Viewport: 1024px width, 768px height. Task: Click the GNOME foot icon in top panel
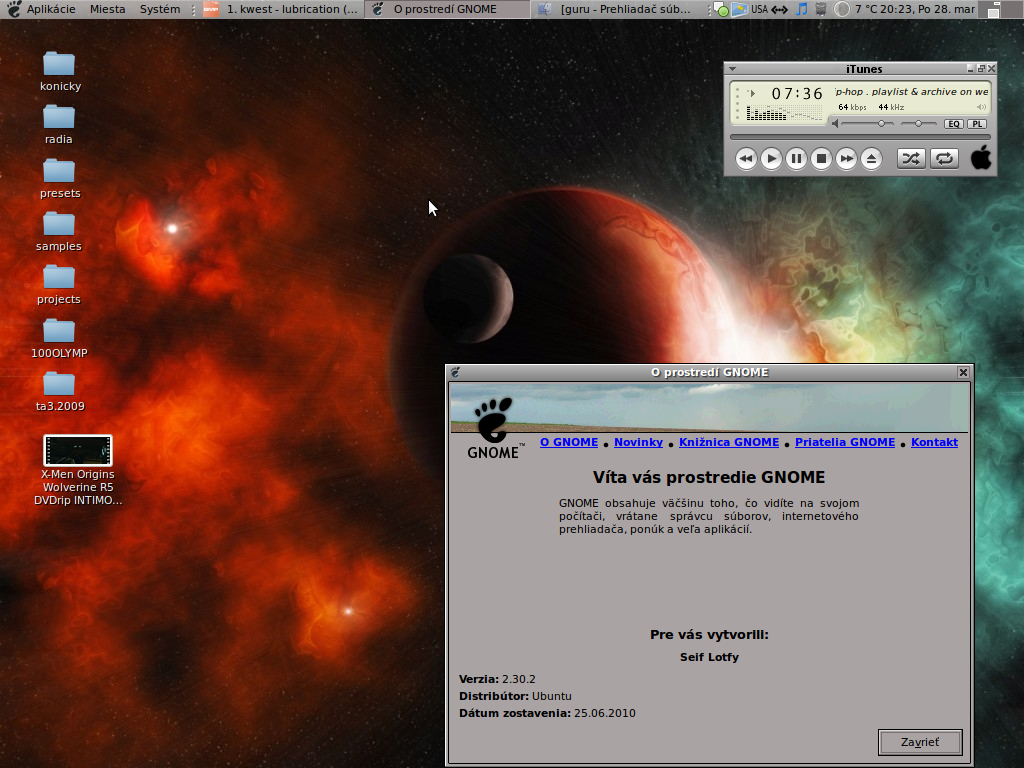click(14, 9)
